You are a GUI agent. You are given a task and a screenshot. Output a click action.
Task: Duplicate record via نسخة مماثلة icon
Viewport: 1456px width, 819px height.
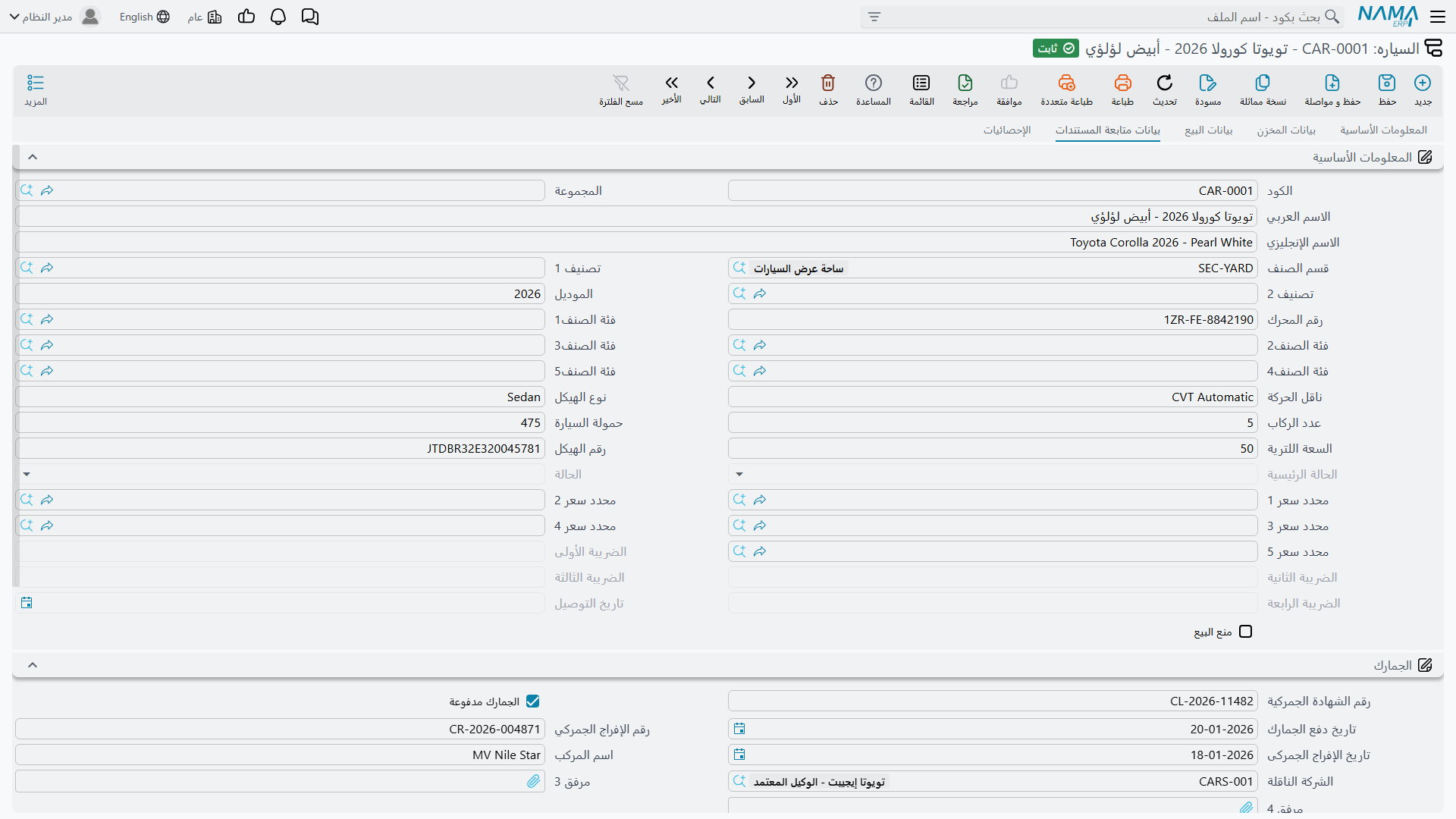click(x=1263, y=83)
